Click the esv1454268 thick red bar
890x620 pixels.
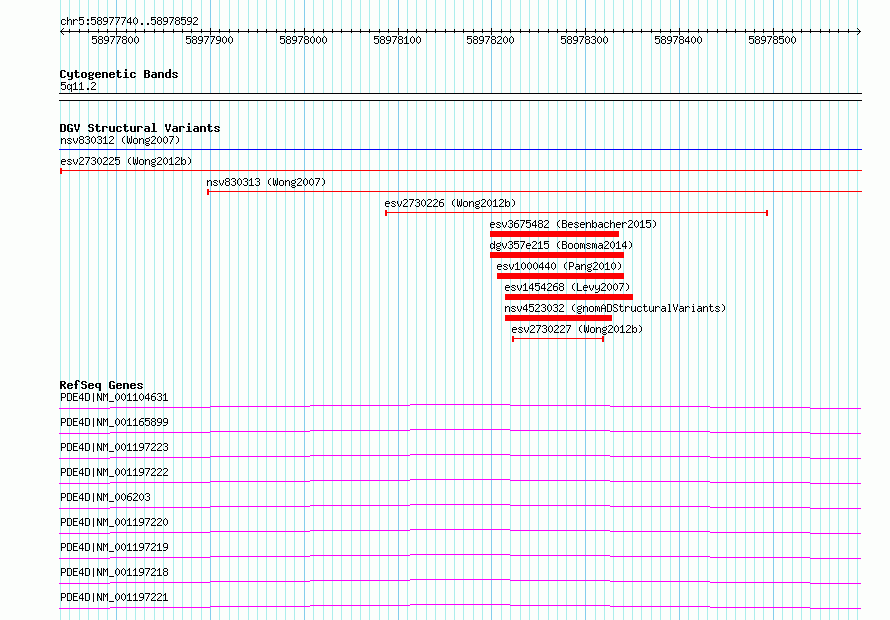point(569,297)
